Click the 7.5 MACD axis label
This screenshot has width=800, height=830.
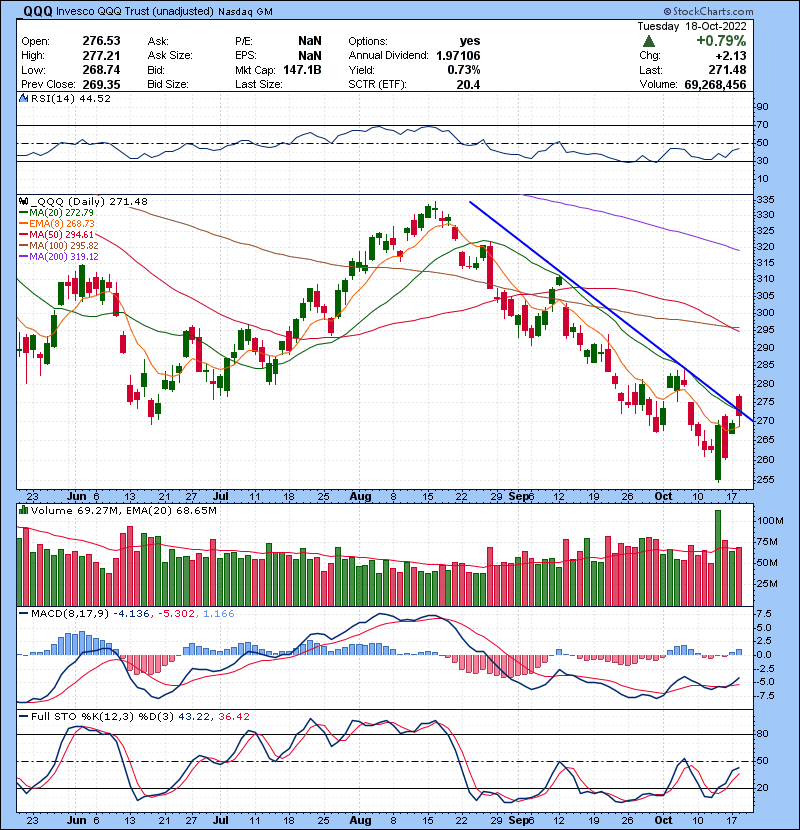point(765,614)
